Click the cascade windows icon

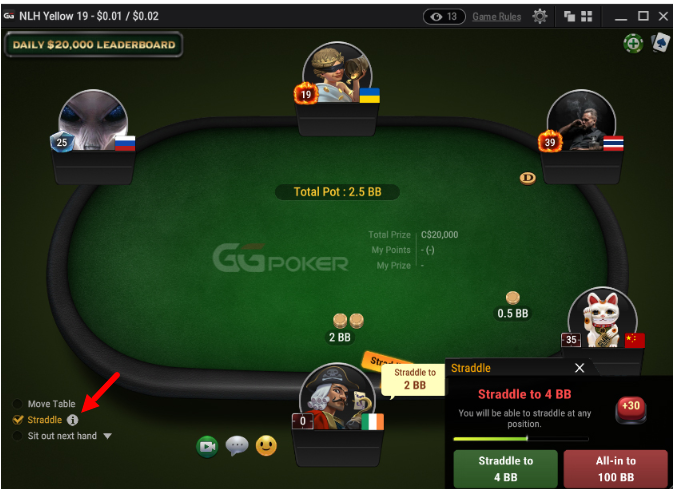coord(570,16)
